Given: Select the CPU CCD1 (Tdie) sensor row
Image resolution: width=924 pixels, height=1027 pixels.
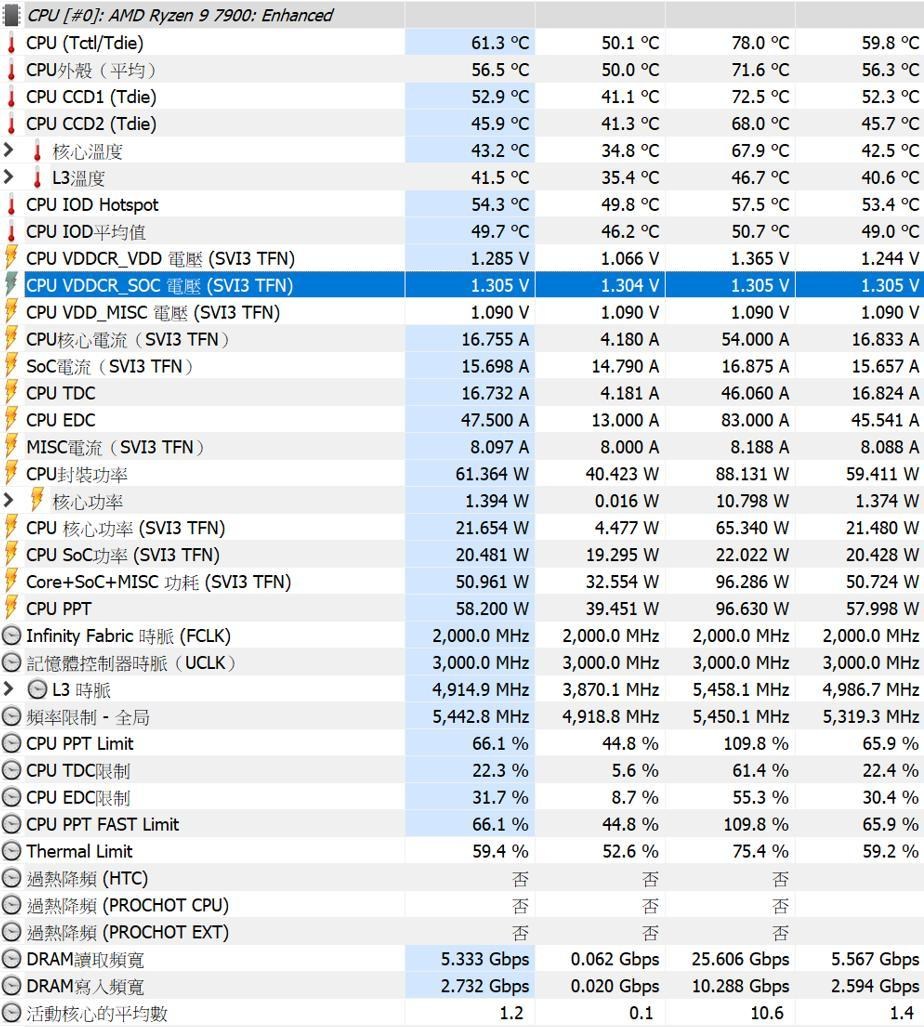Looking at the screenshot, I should click(91, 97).
